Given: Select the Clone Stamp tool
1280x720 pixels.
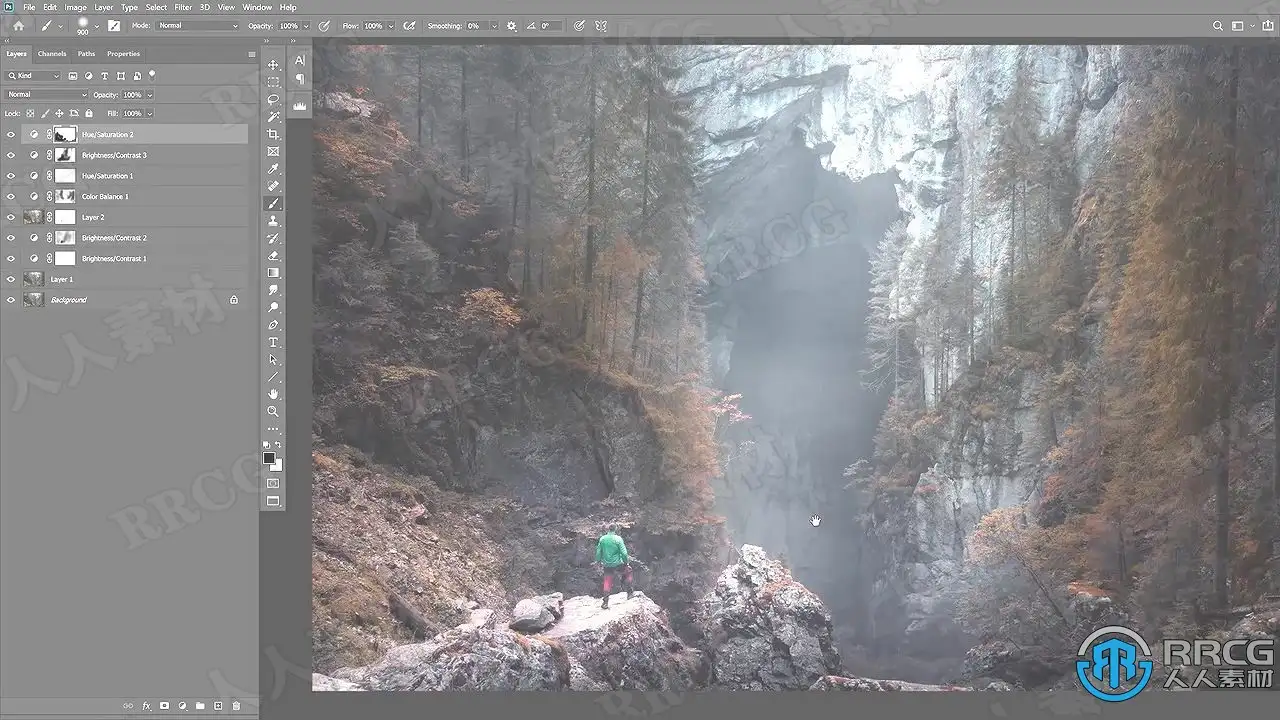Looking at the screenshot, I should 273,221.
